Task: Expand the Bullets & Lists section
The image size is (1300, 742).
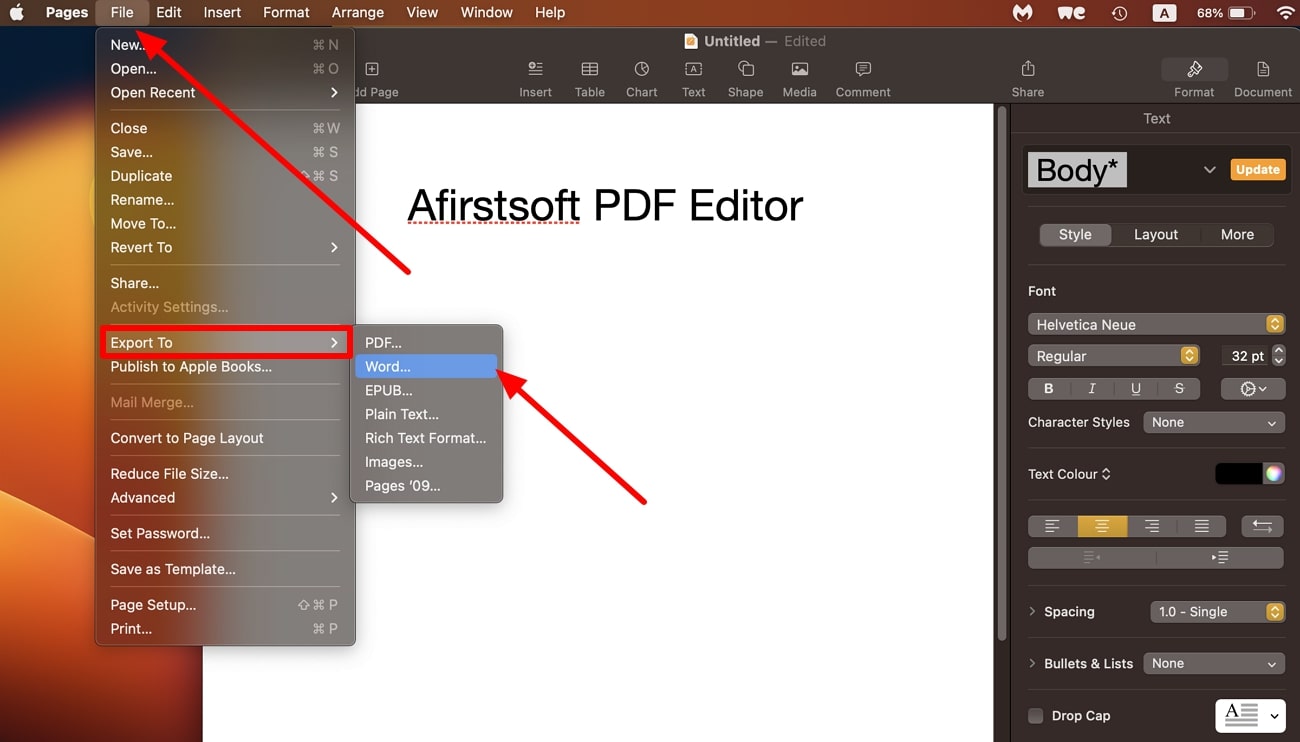Action: click(x=1032, y=664)
